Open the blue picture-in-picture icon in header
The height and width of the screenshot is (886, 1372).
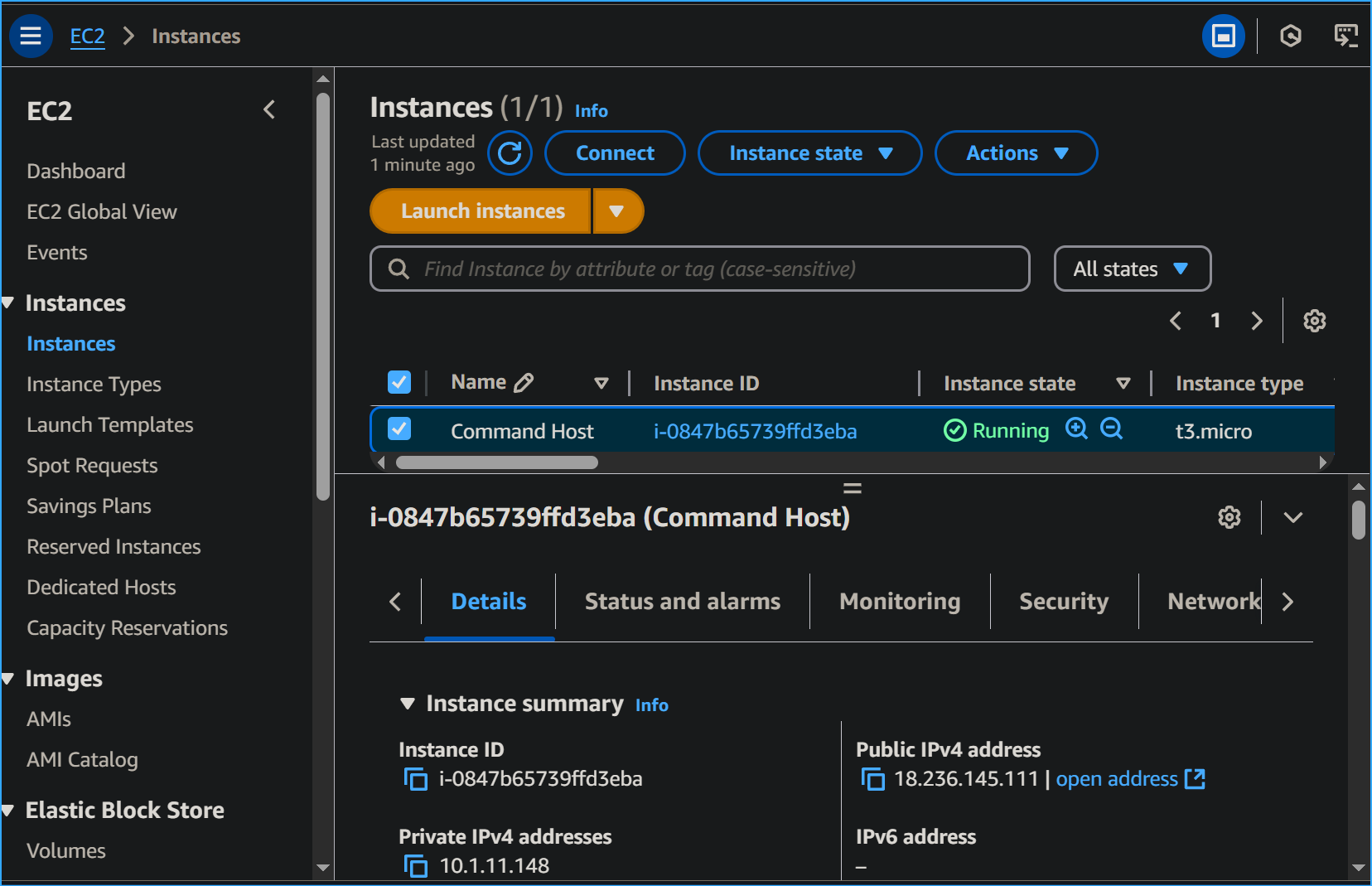1224,36
